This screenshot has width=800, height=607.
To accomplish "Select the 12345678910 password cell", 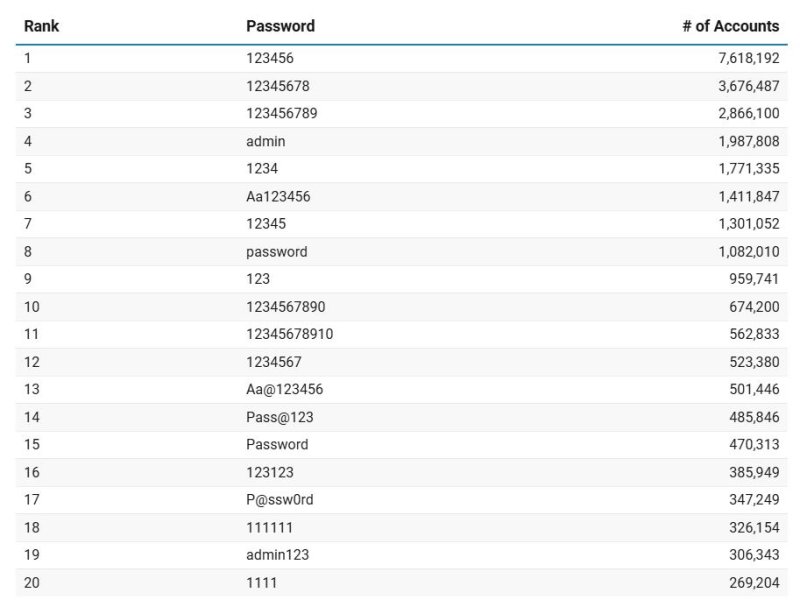I will (289, 334).
